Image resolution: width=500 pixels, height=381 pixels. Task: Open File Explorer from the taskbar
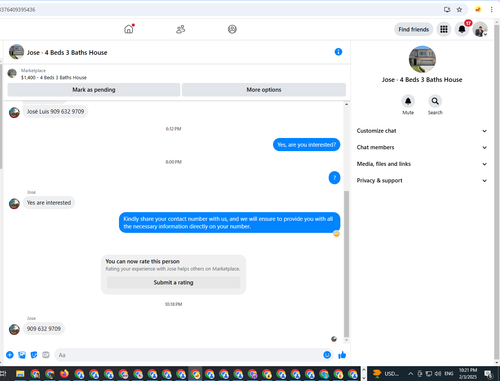[20, 374]
